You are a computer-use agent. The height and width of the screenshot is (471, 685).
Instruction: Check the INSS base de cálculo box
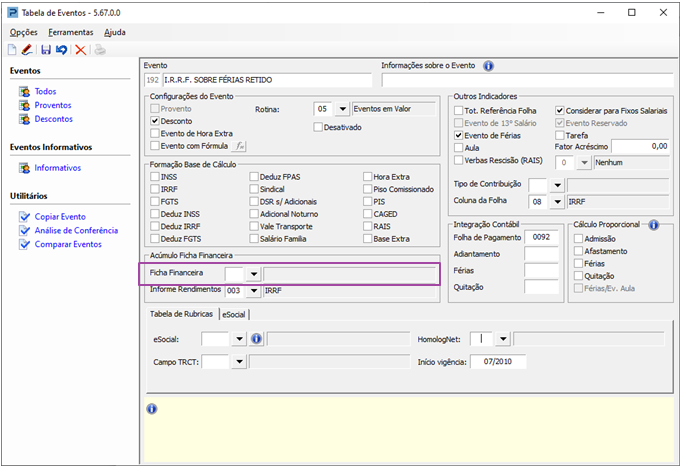155,177
